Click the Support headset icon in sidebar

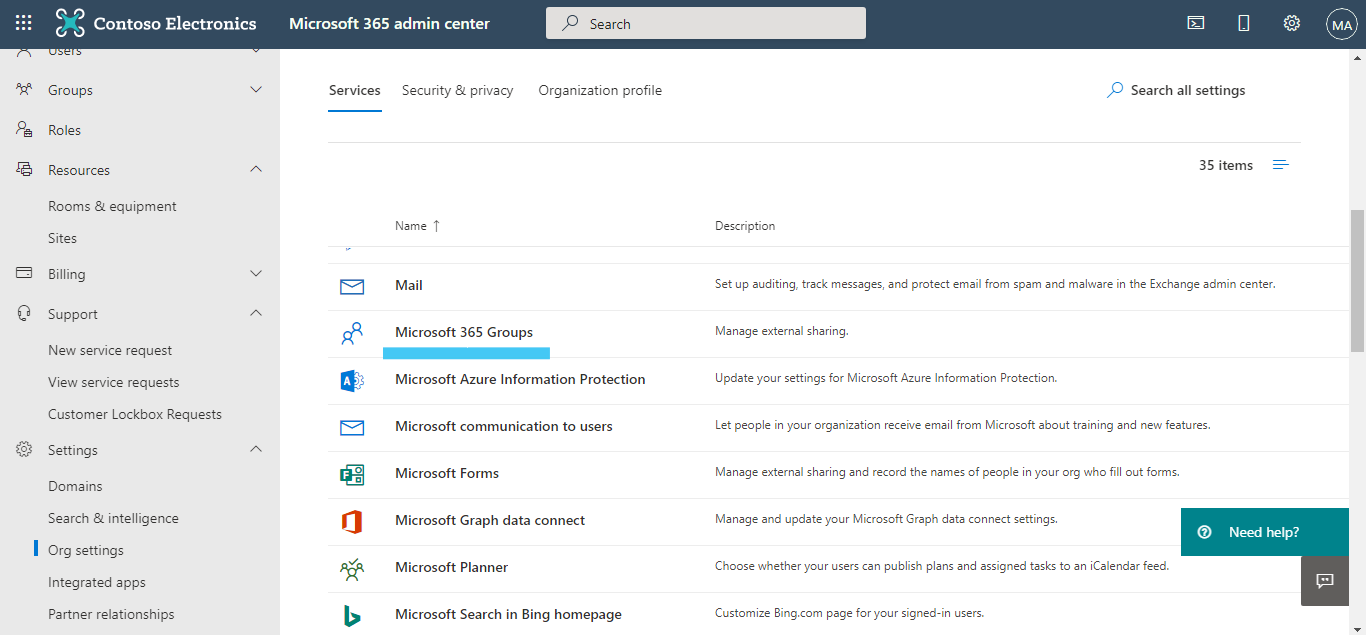click(24, 314)
